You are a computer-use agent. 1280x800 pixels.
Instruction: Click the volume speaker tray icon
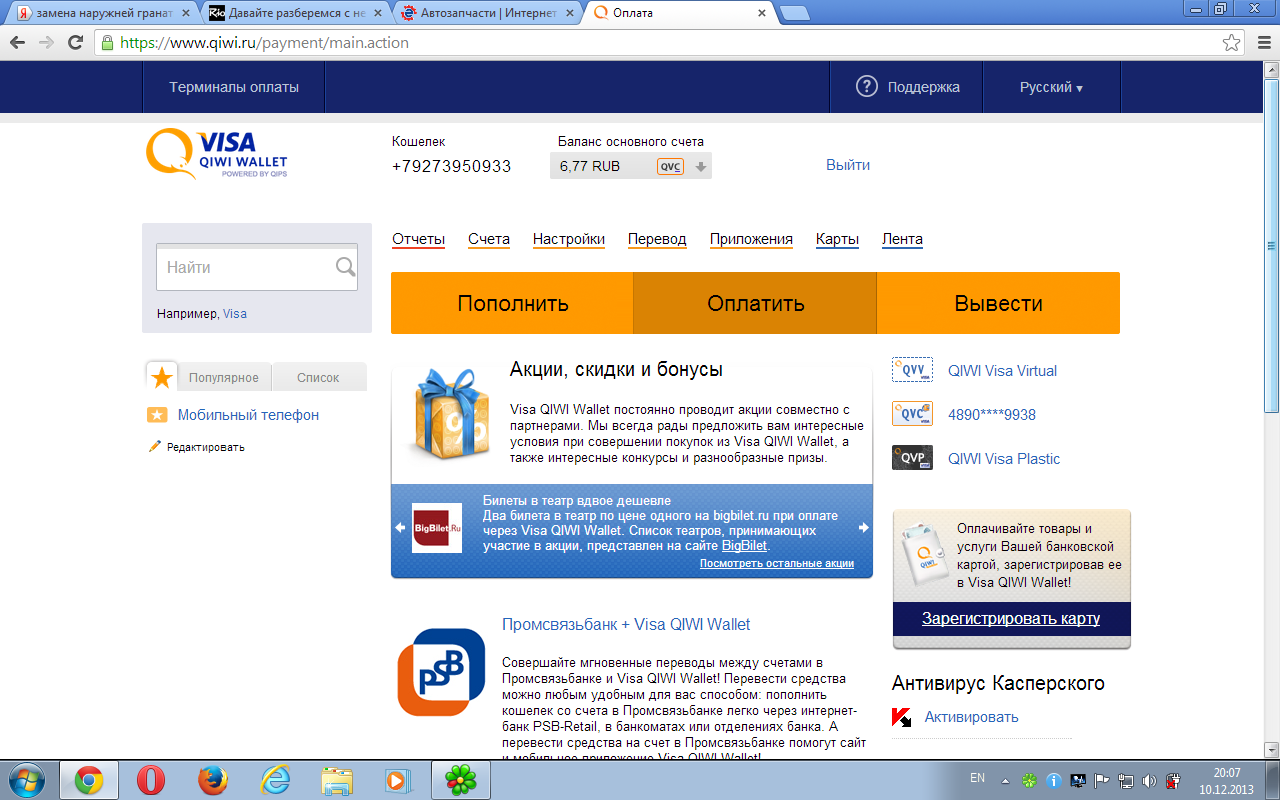click(1149, 781)
